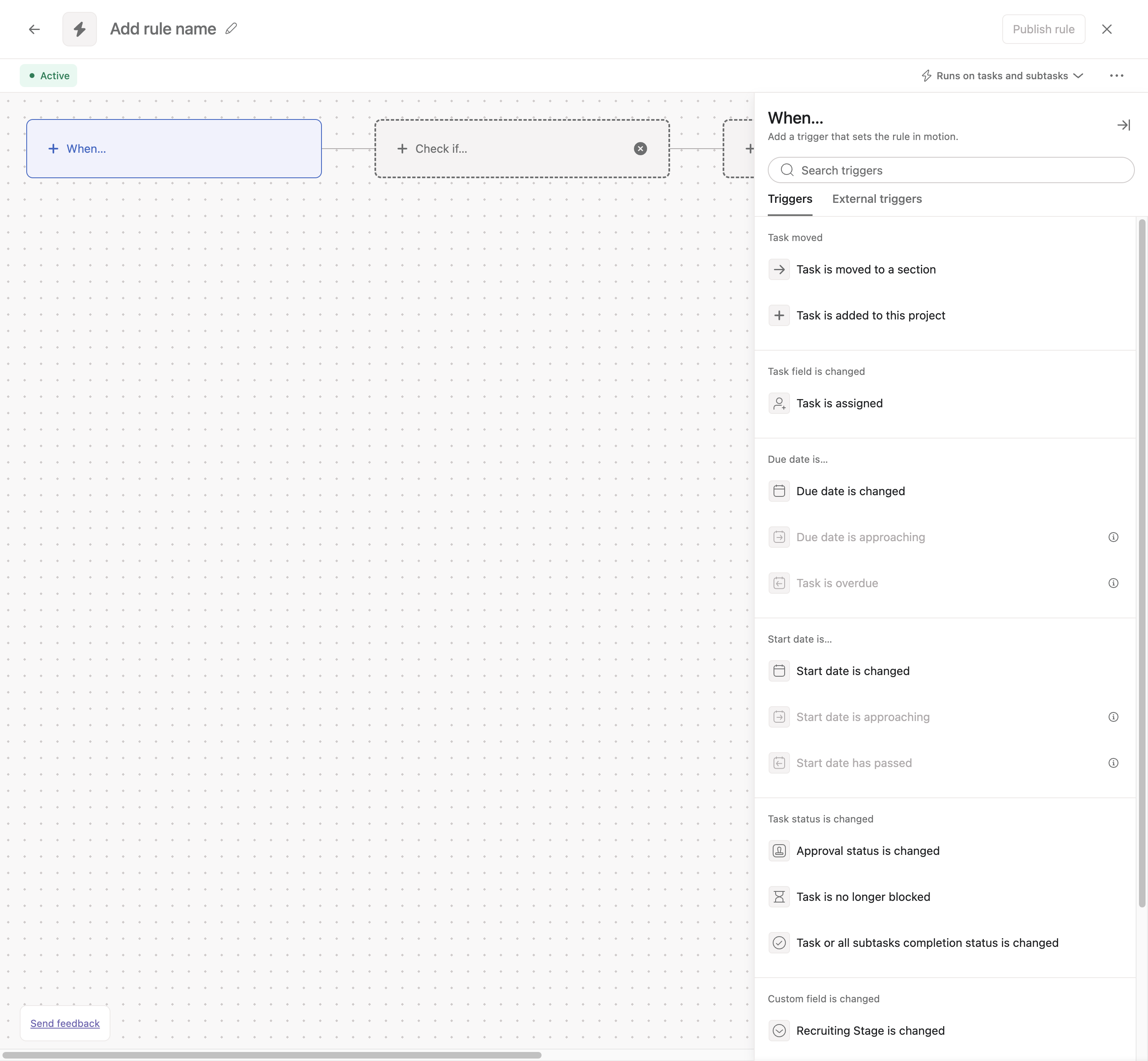Collapse the When panel with arrow icon
The width and height of the screenshot is (1148, 1061).
1123,125
